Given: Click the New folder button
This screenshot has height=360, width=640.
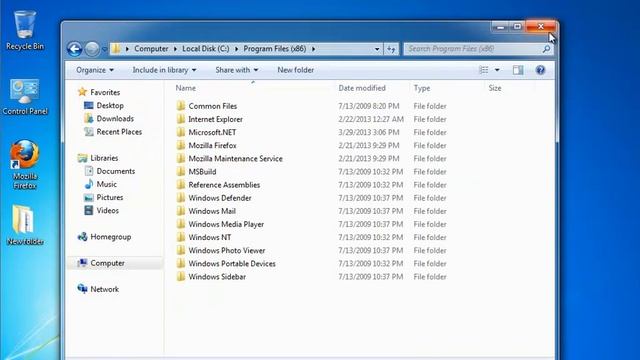Looking at the screenshot, I should click(x=296, y=70).
